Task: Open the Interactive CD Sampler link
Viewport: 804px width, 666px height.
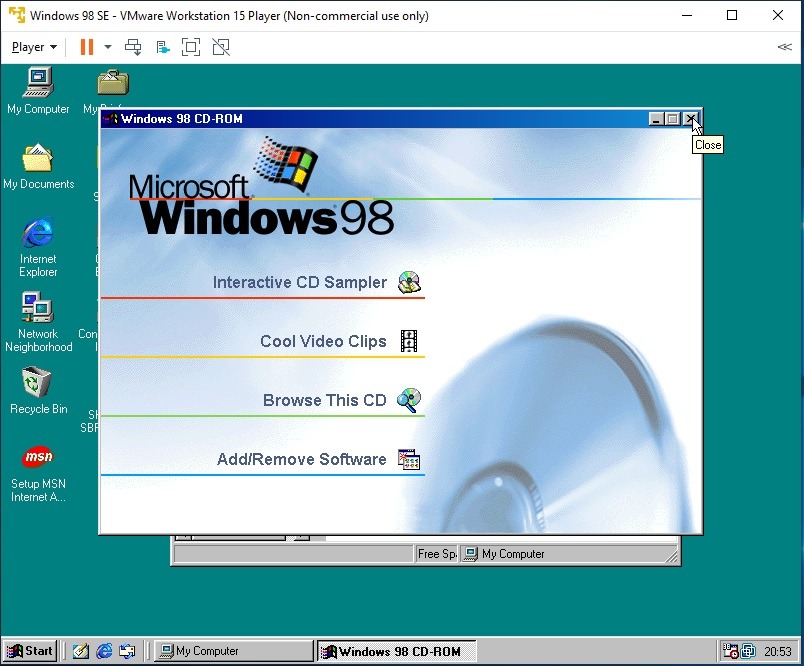Action: pos(299,282)
